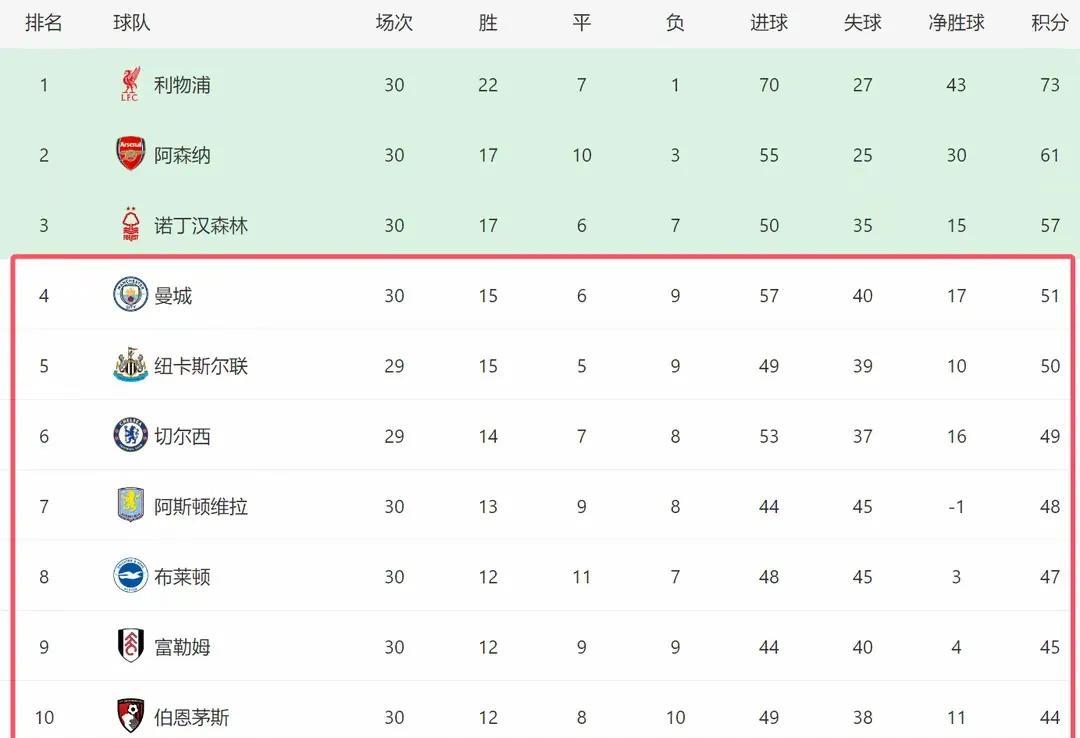Open the 曼城 team link

pos(173,296)
